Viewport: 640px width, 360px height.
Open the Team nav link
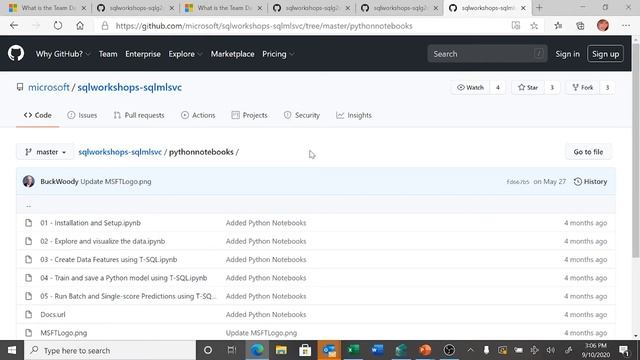(x=108, y=54)
